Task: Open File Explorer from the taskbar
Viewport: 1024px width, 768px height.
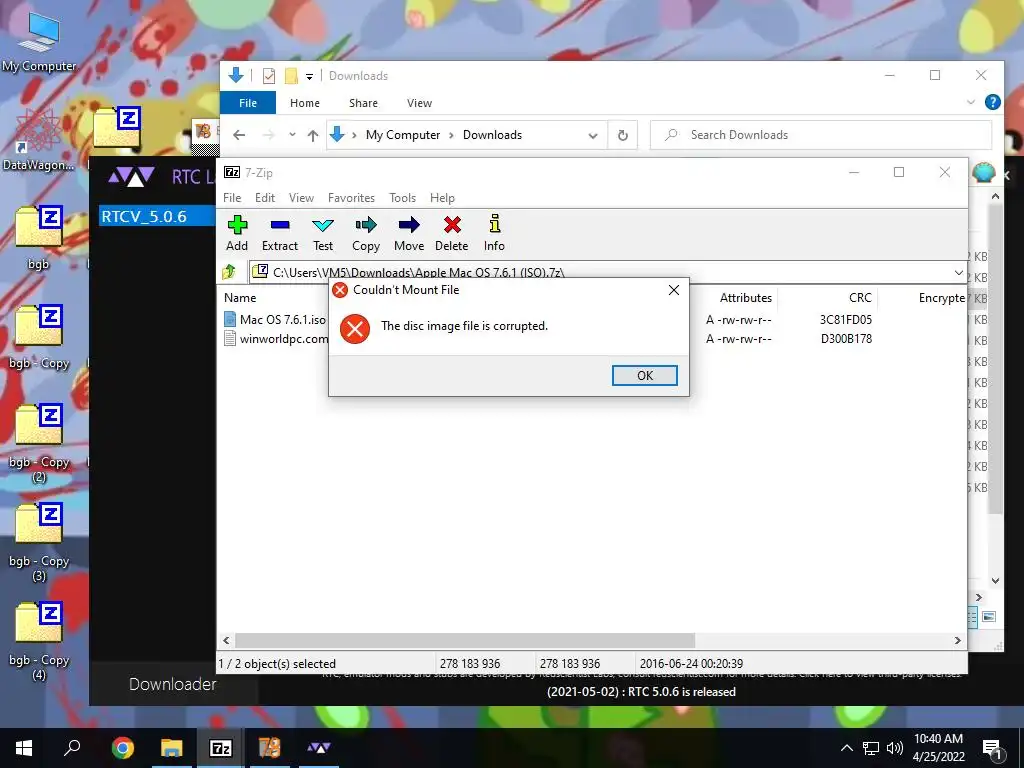Action: [x=171, y=748]
